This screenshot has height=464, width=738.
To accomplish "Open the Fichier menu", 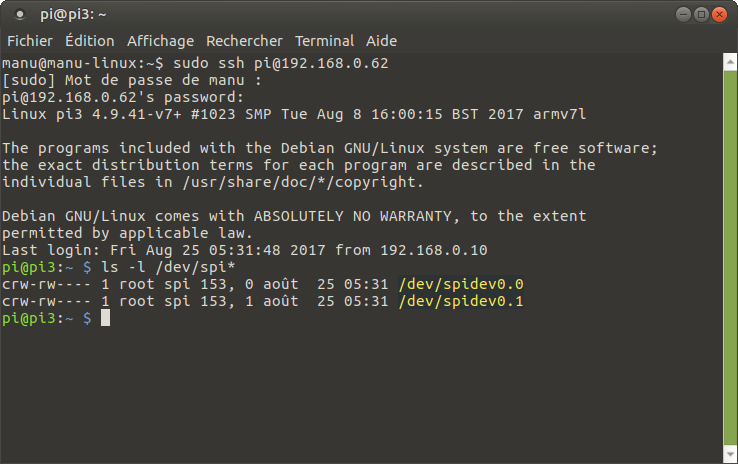I will click(x=30, y=41).
